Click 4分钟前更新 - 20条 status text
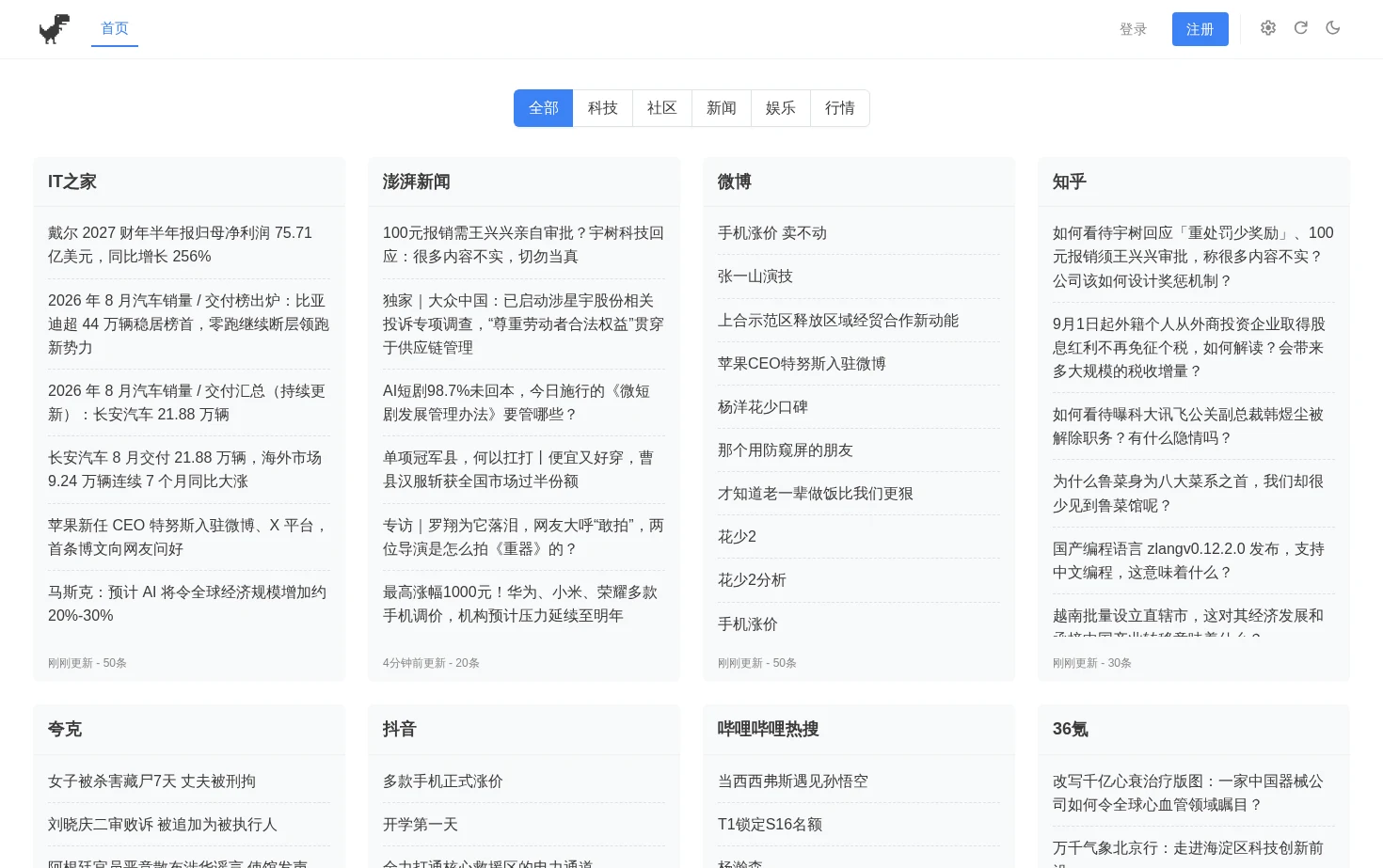The height and width of the screenshot is (868, 1383). 431,663
